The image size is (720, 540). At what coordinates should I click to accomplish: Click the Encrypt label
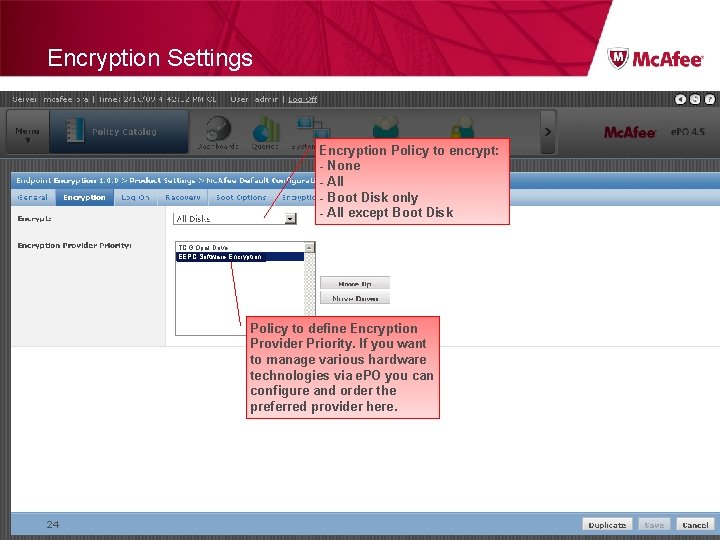[34, 219]
